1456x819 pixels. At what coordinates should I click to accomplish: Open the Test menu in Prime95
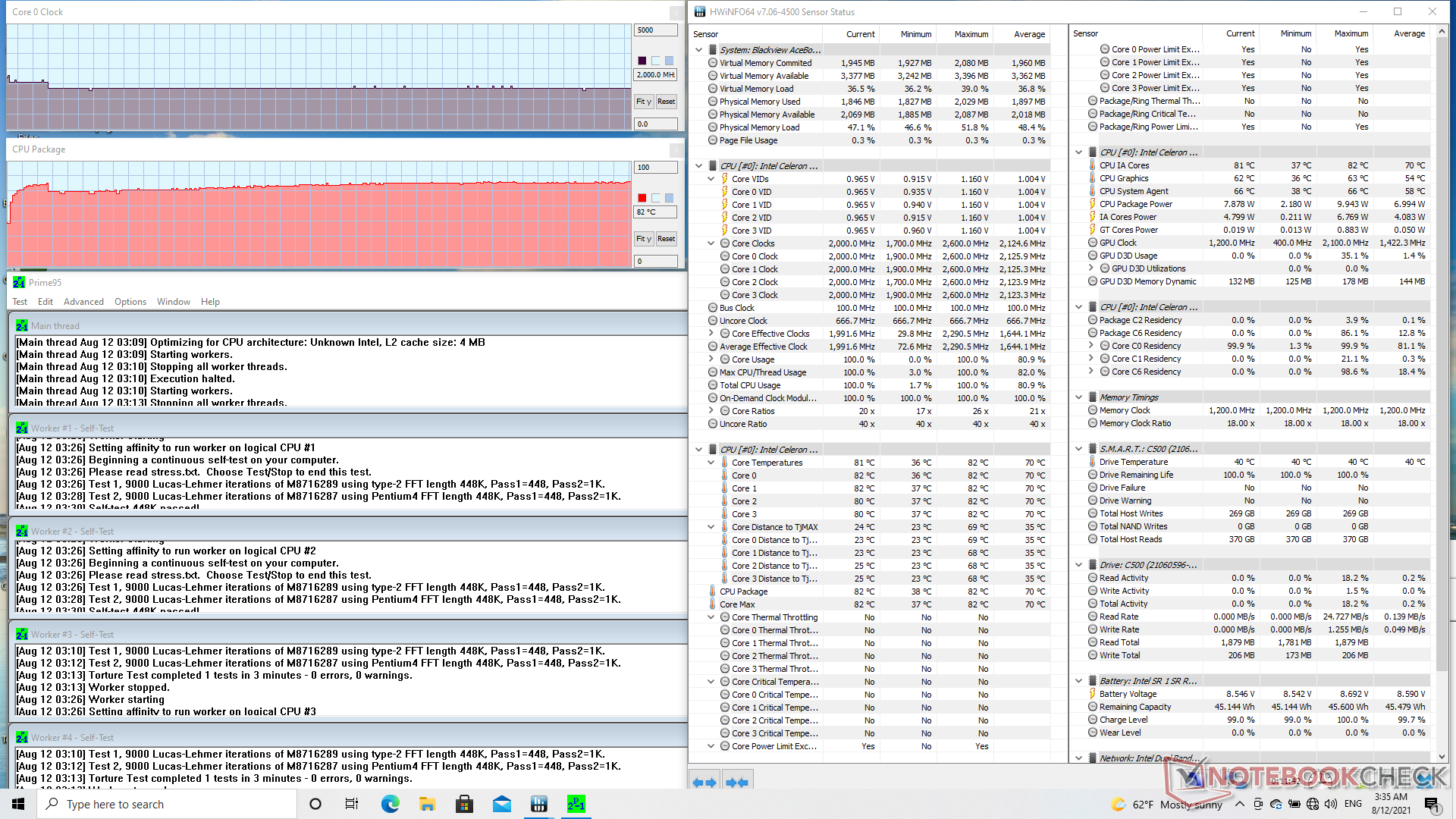20,302
